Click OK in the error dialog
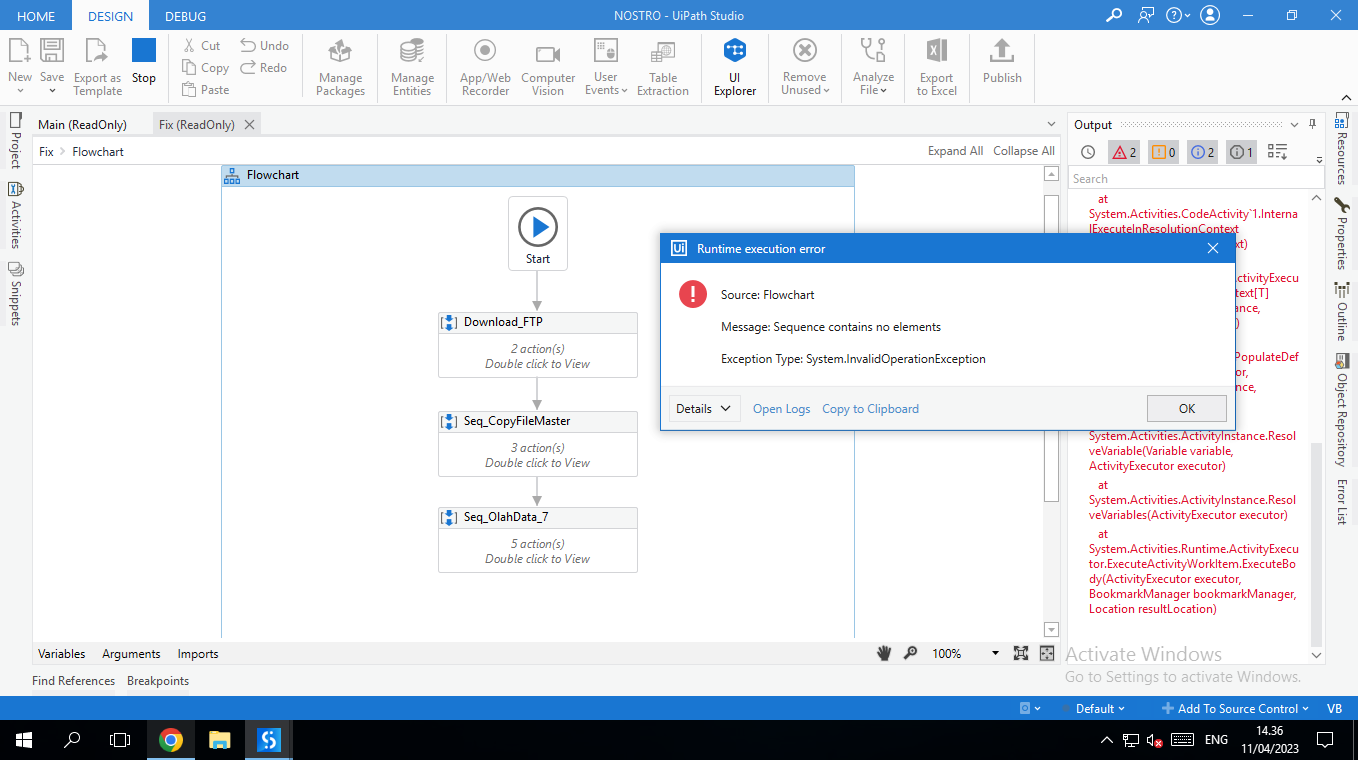The width and height of the screenshot is (1358, 760). coord(1187,408)
